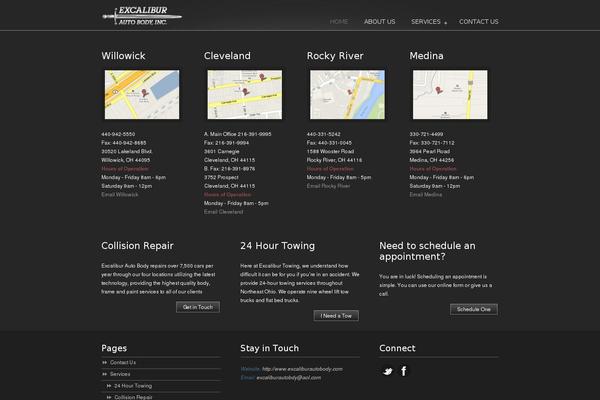Open the Twitter bird icon under Connect
The width and height of the screenshot is (600, 400).
388,371
